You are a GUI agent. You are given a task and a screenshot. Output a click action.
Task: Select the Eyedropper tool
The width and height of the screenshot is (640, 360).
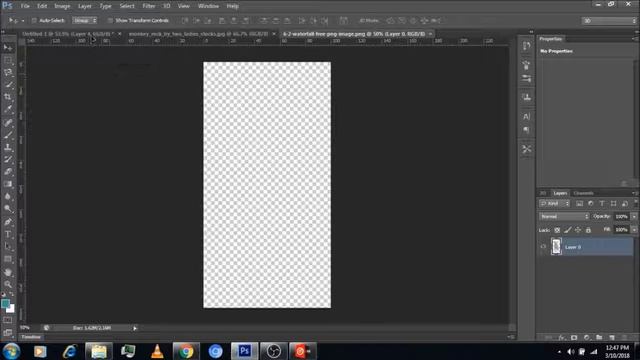8,109
